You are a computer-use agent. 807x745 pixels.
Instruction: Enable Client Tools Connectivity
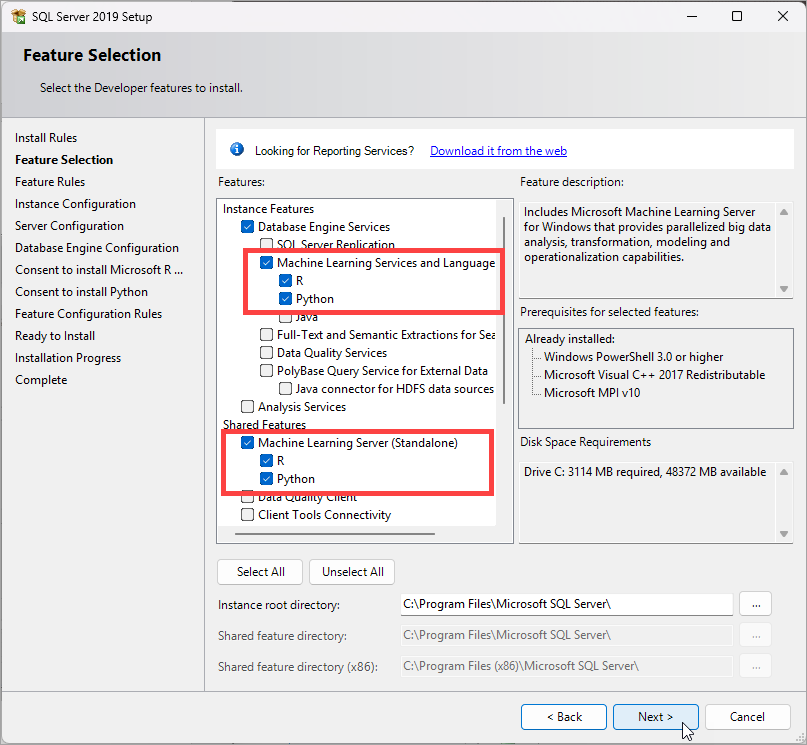[x=248, y=515]
